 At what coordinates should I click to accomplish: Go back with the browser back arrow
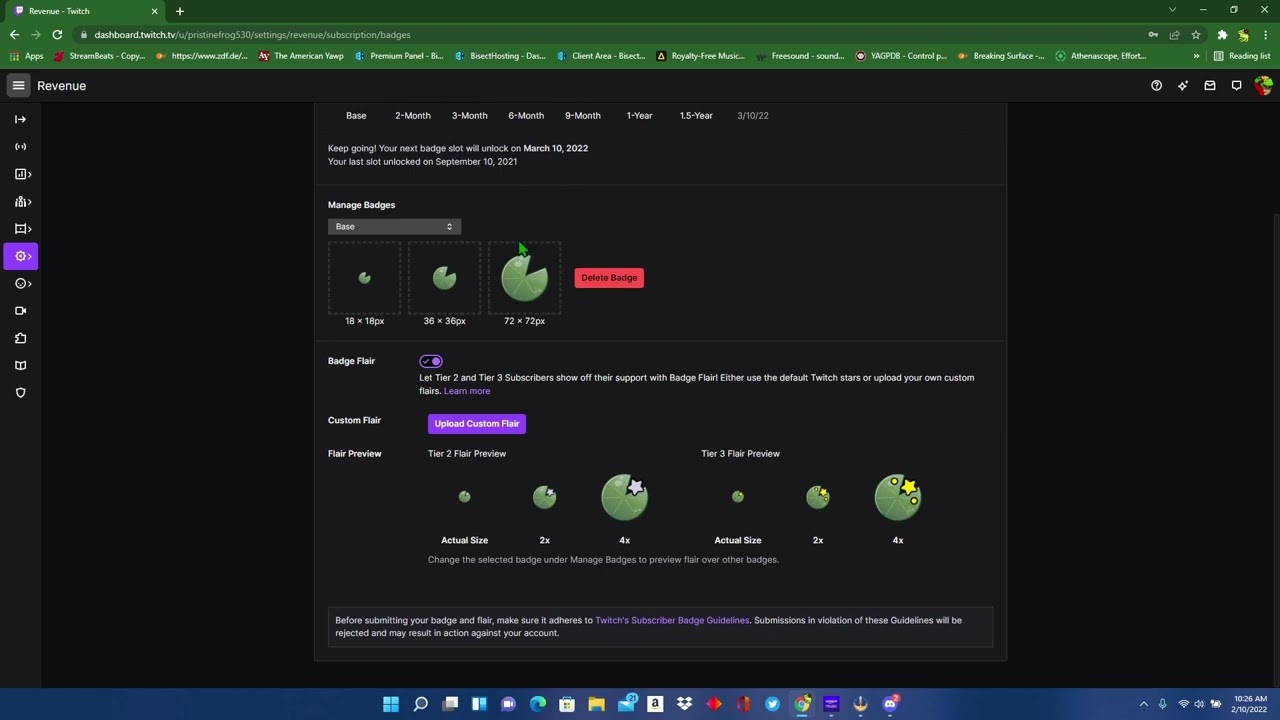[x=14, y=34]
